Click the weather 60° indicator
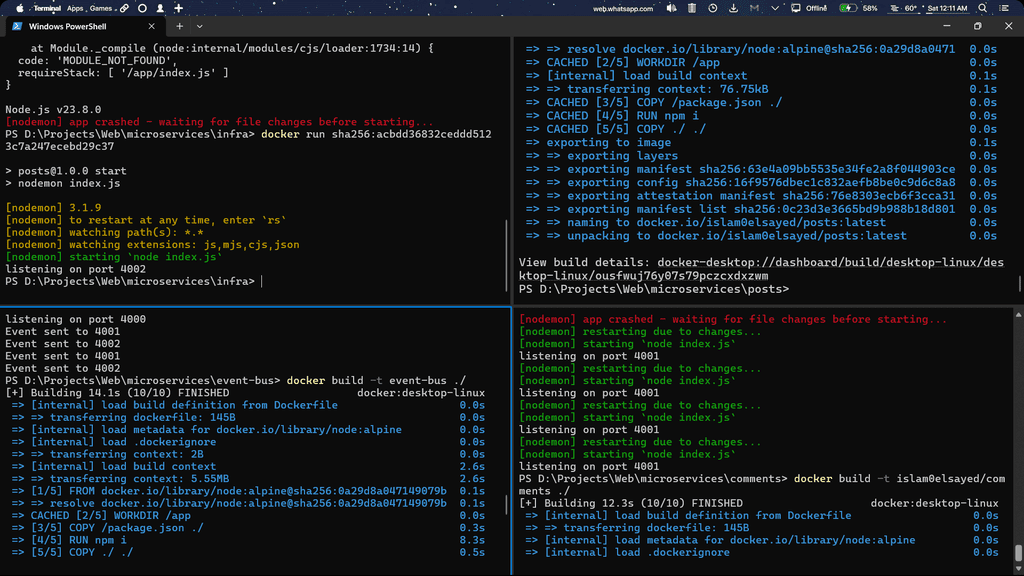This screenshot has height=576, width=1024. click(x=904, y=8)
